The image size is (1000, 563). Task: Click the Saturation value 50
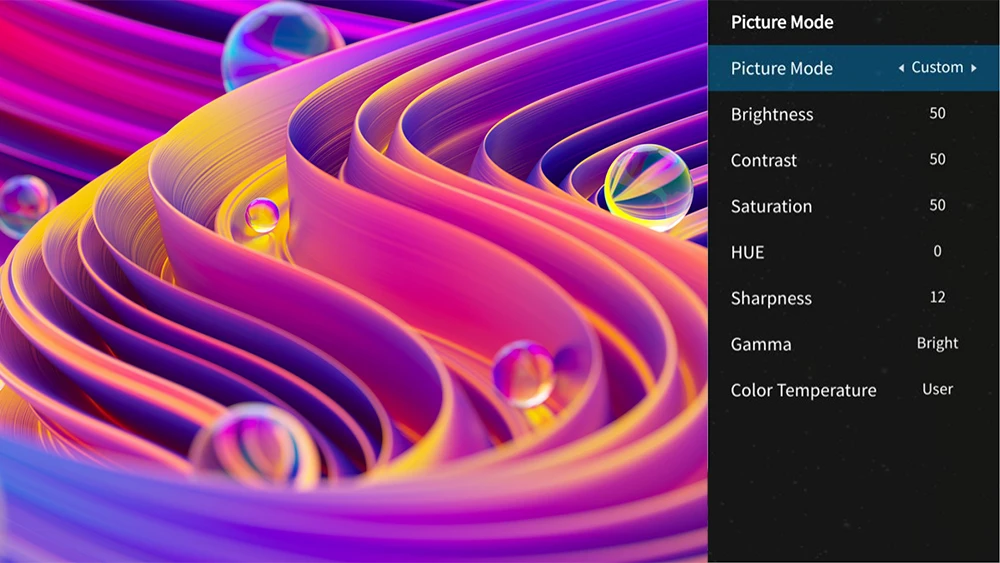(x=938, y=205)
